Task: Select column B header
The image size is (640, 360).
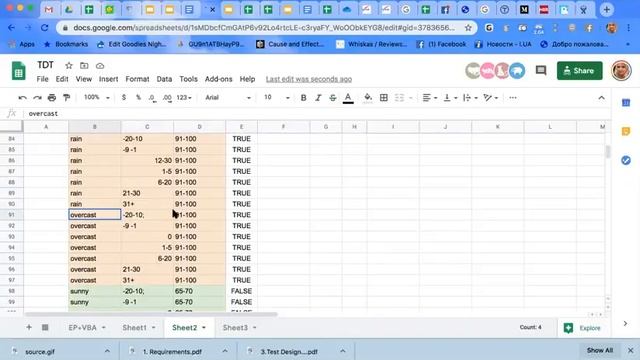Action: 95,127
